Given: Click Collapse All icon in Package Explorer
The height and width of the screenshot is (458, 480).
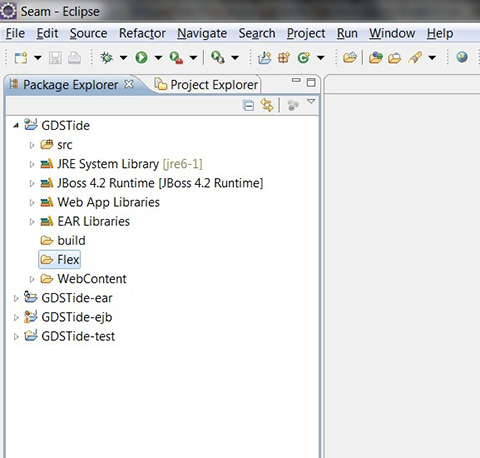Looking at the screenshot, I should pos(248,105).
